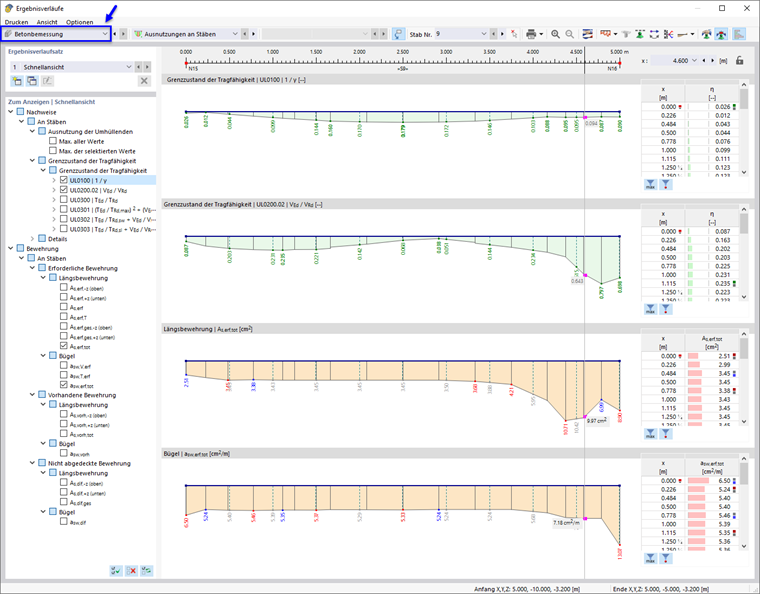Click the 2.51 value in the Längsbewehrung table
The image size is (760, 594).
click(x=724, y=356)
